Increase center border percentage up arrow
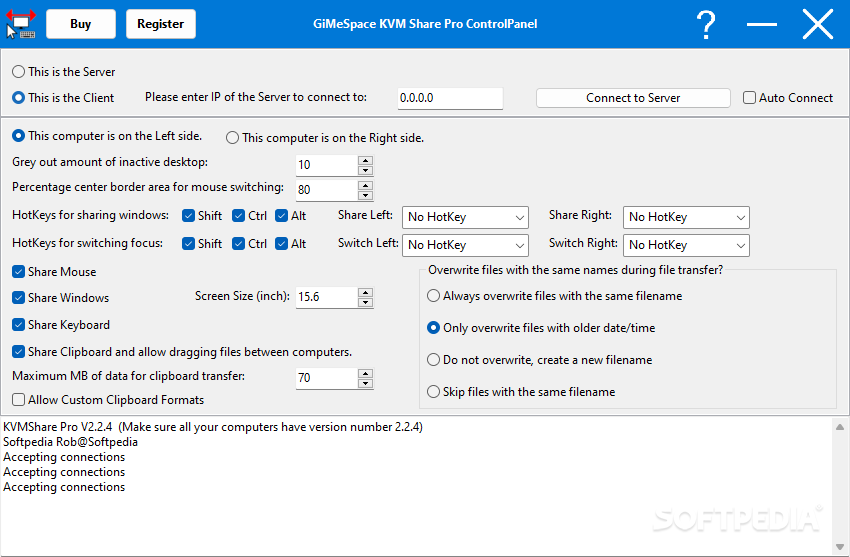The height and width of the screenshot is (557, 850). pyautogui.click(x=366, y=185)
